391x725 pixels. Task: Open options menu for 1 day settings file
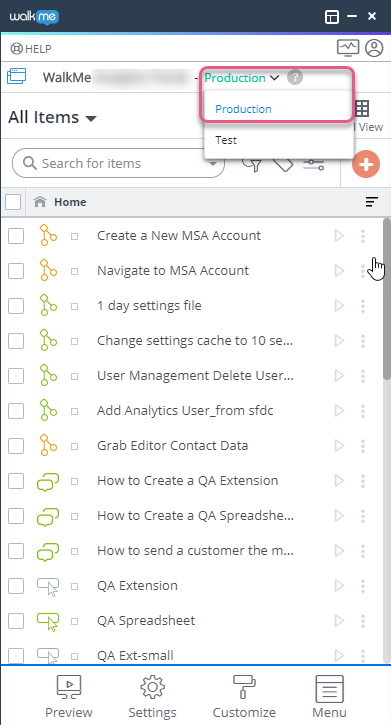click(363, 306)
